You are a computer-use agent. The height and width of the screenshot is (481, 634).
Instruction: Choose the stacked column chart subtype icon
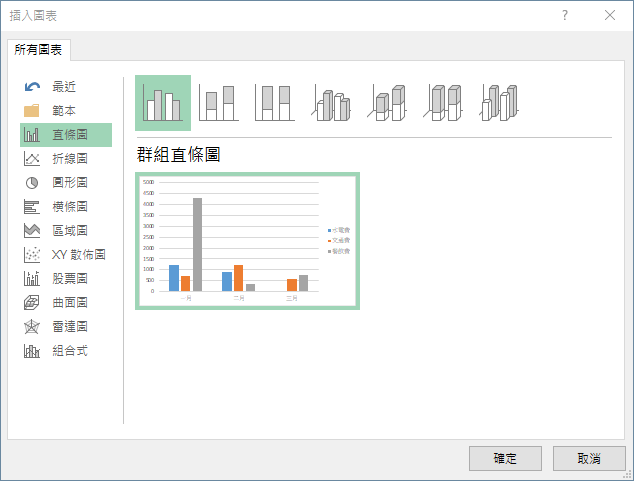218,103
